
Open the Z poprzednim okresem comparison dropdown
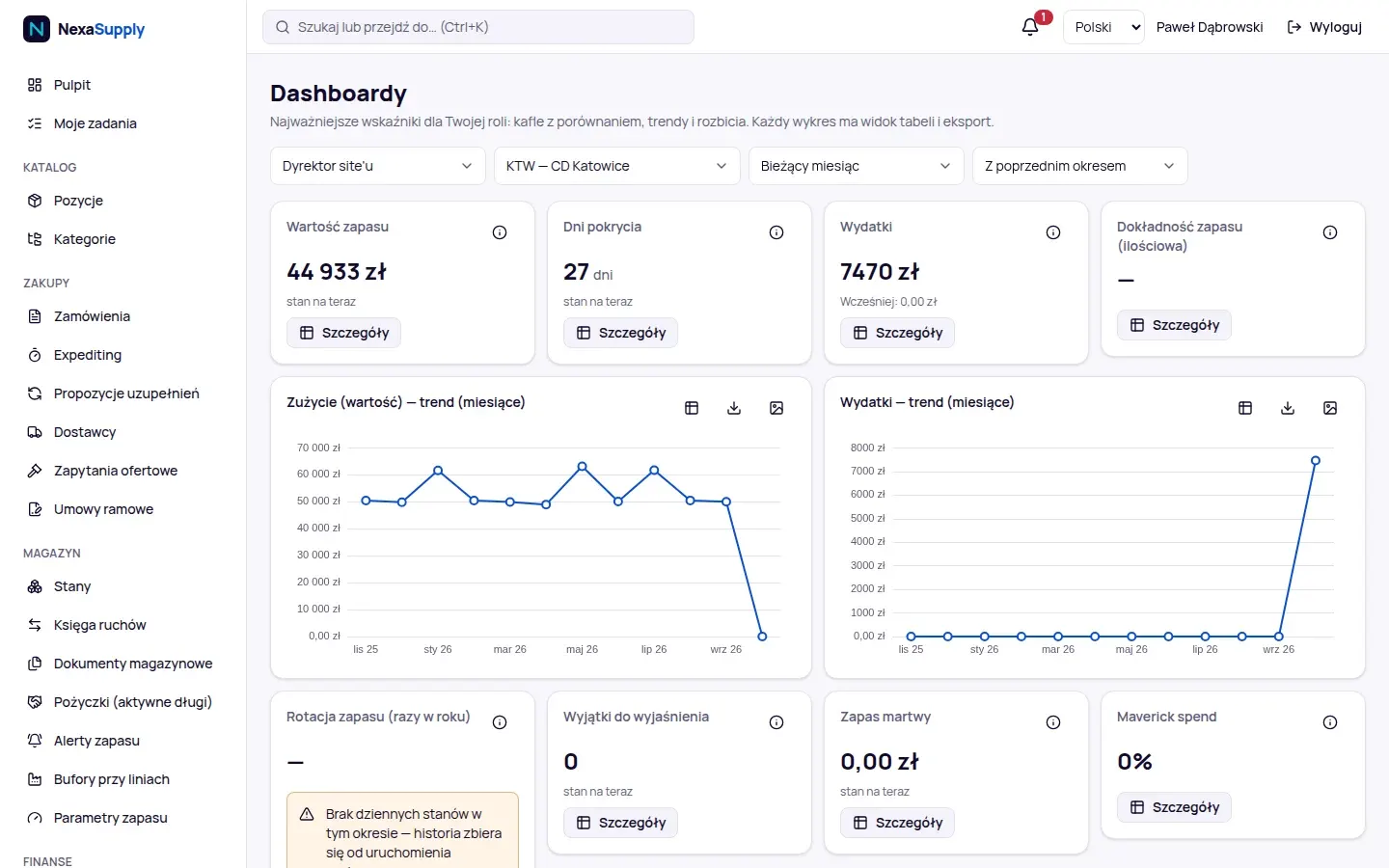(1080, 166)
